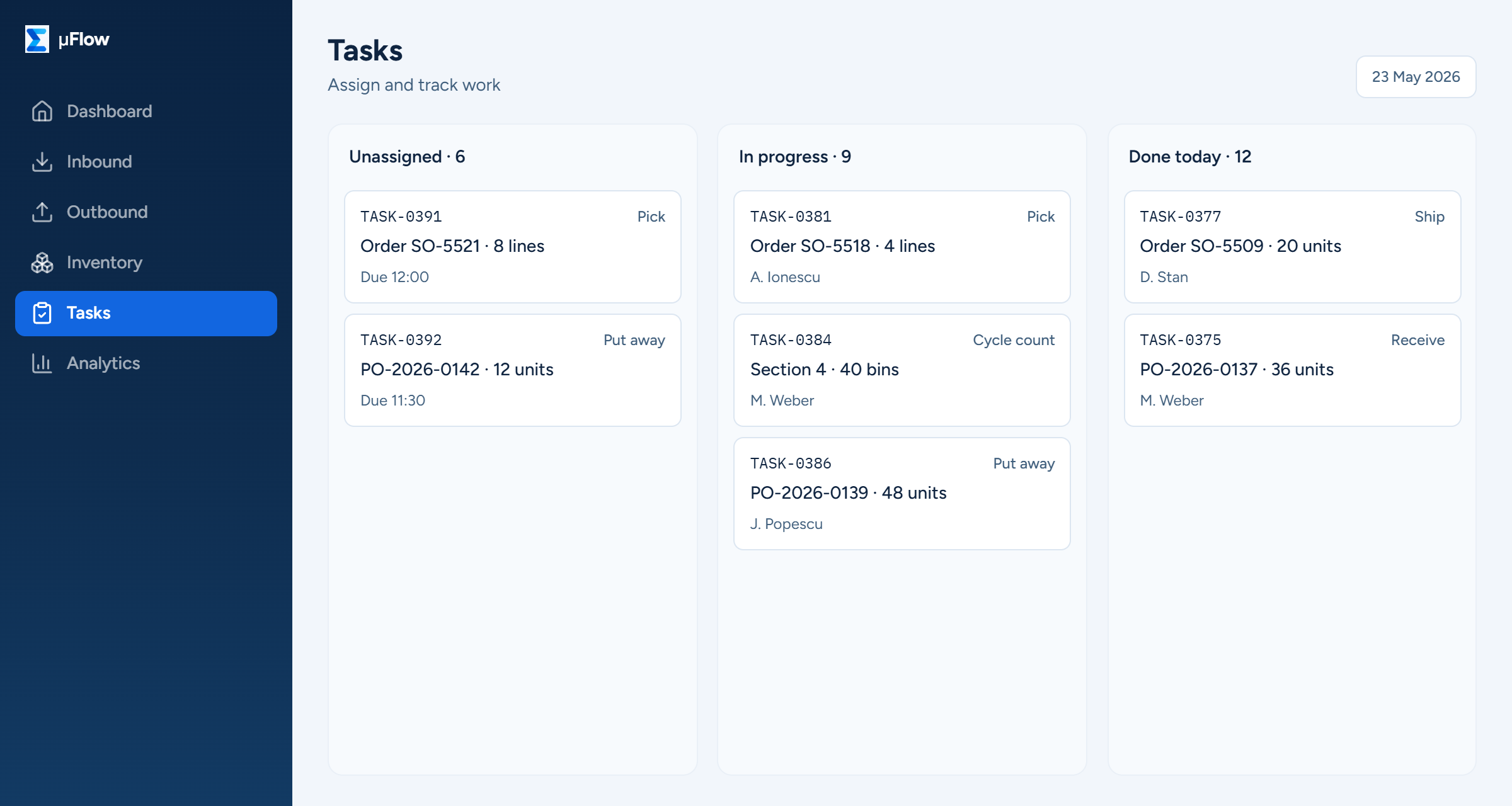Click the Inbound download-arrow icon
1512x806 pixels.
pyautogui.click(x=42, y=162)
